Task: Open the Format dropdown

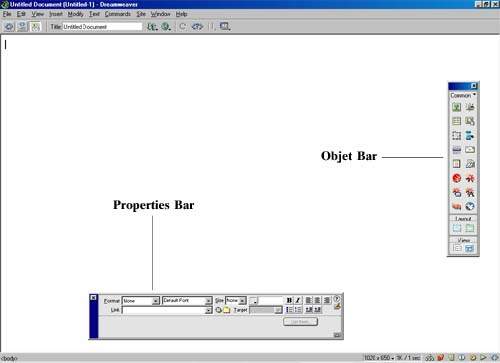Action: point(140,301)
